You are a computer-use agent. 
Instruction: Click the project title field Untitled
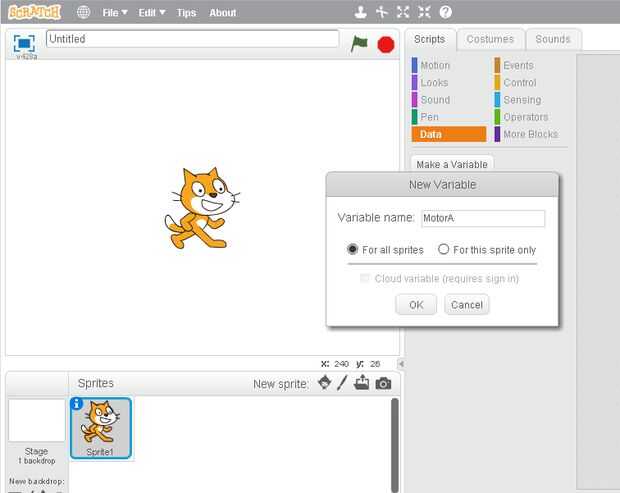pos(192,39)
